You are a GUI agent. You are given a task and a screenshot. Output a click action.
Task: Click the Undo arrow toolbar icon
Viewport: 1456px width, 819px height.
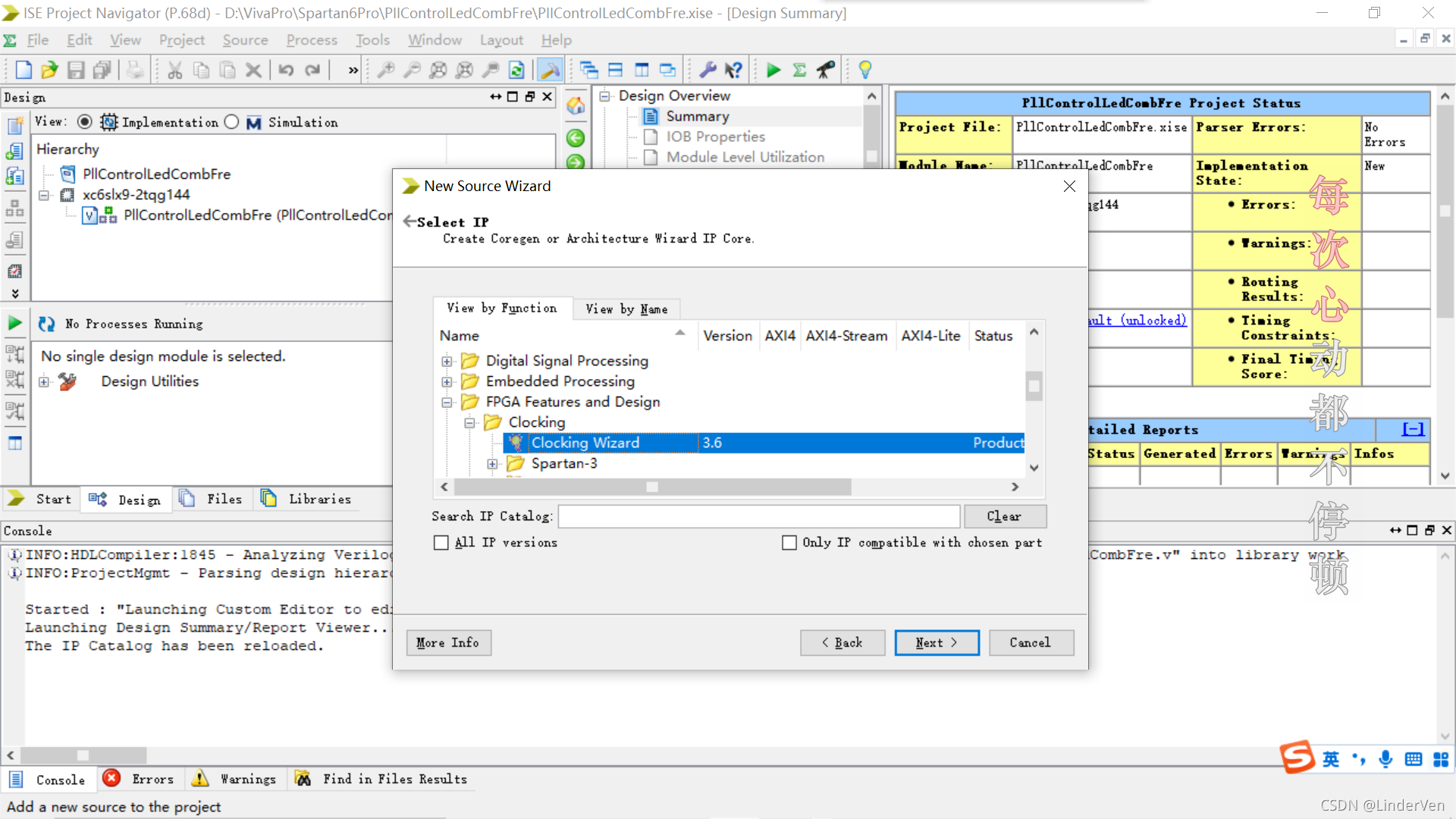pyautogui.click(x=286, y=71)
